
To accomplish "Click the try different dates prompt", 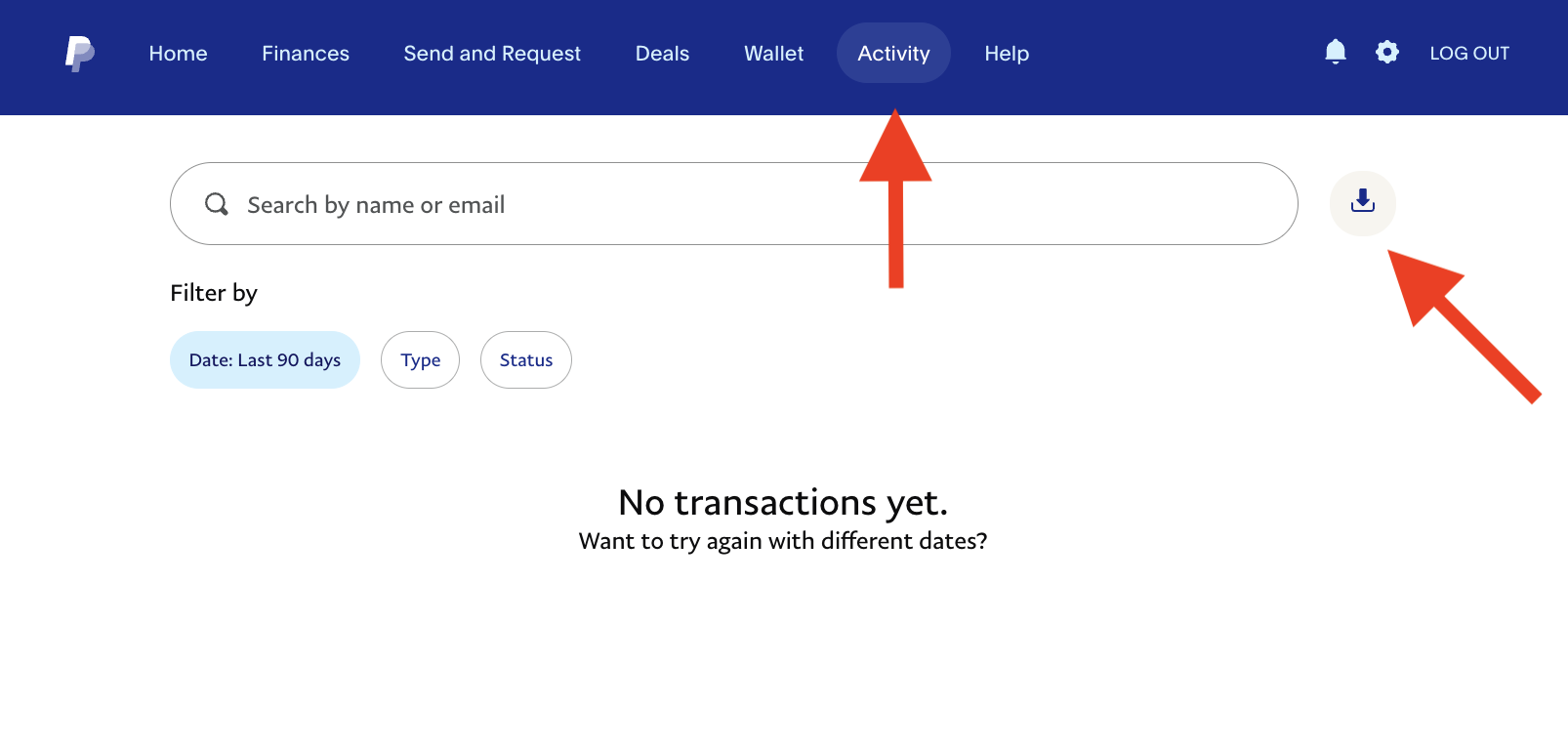I will 784,540.
